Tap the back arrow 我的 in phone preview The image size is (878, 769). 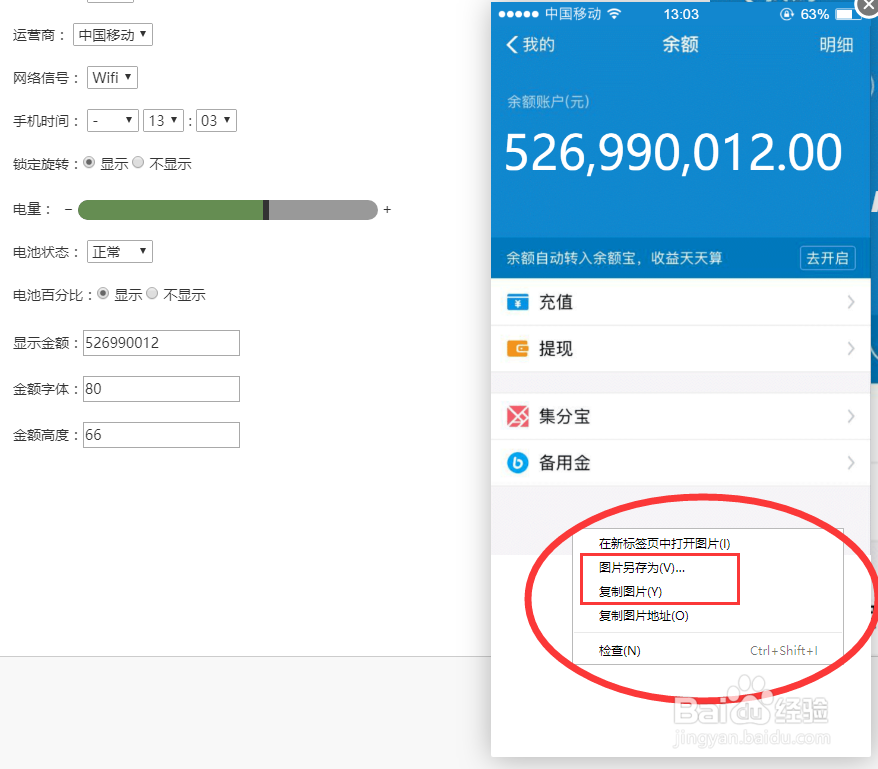tap(530, 44)
